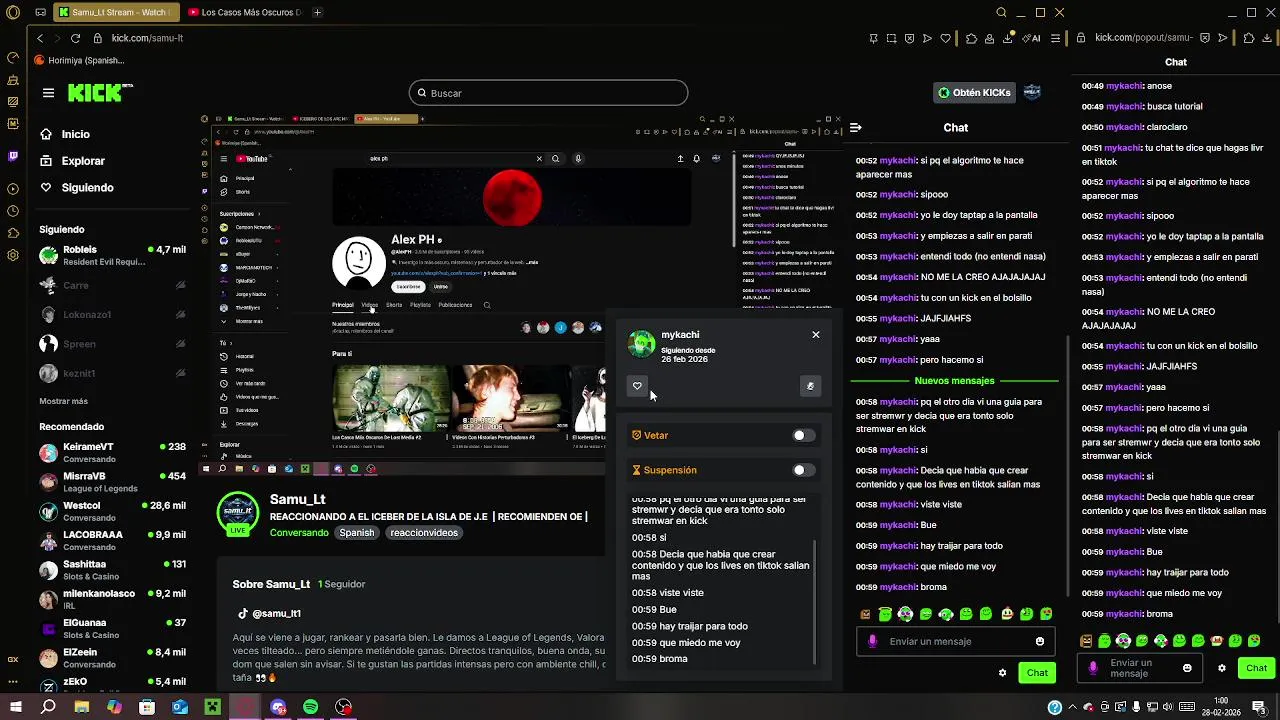This screenshot has width=1280, height=720.
Task: Collapse chat panel with arrow icon
Action: (856, 127)
